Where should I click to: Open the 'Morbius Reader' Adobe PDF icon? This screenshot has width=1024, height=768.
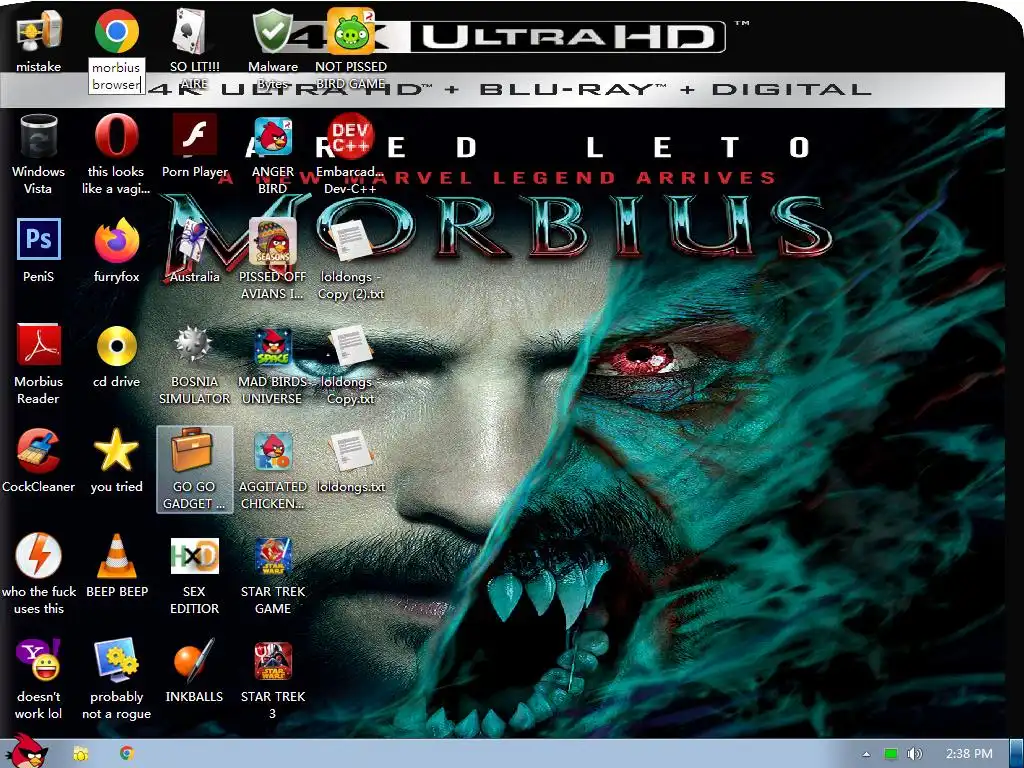39,345
